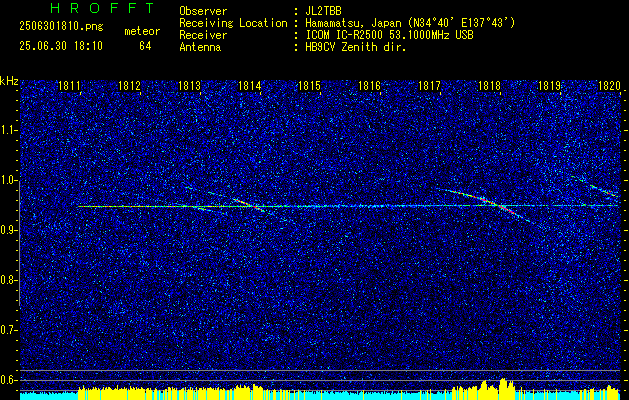
Task: Select the filename 2506301810.png
Action: pyautogui.click(x=61, y=27)
